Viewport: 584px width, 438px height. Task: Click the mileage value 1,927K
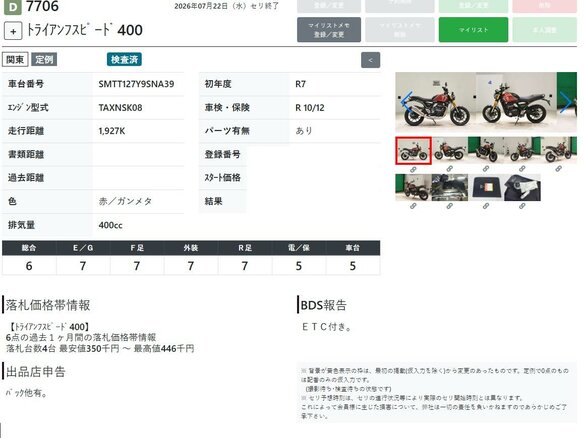pyautogui.click(x=112, y=131)
